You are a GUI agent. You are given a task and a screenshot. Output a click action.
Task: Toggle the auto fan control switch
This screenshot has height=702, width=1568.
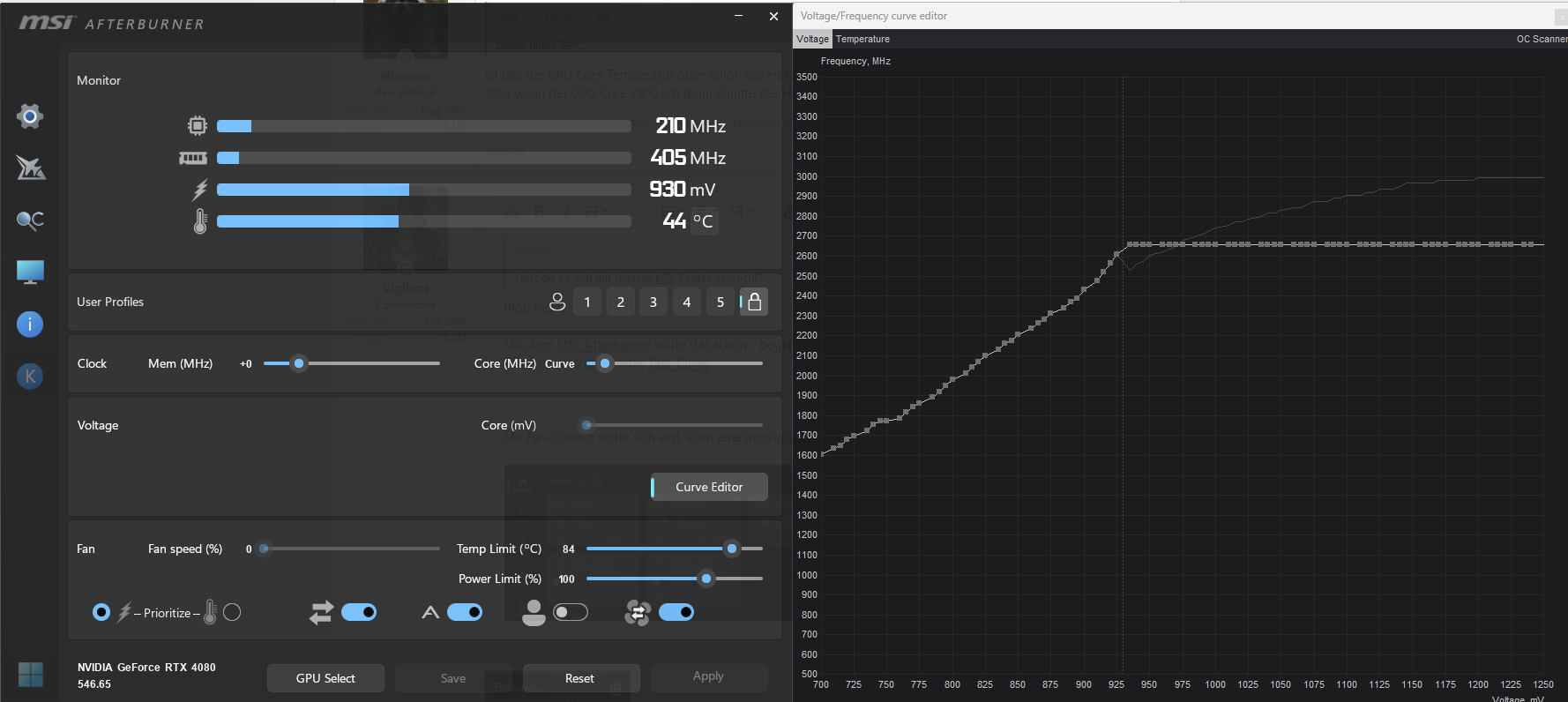tap(465, 612)
